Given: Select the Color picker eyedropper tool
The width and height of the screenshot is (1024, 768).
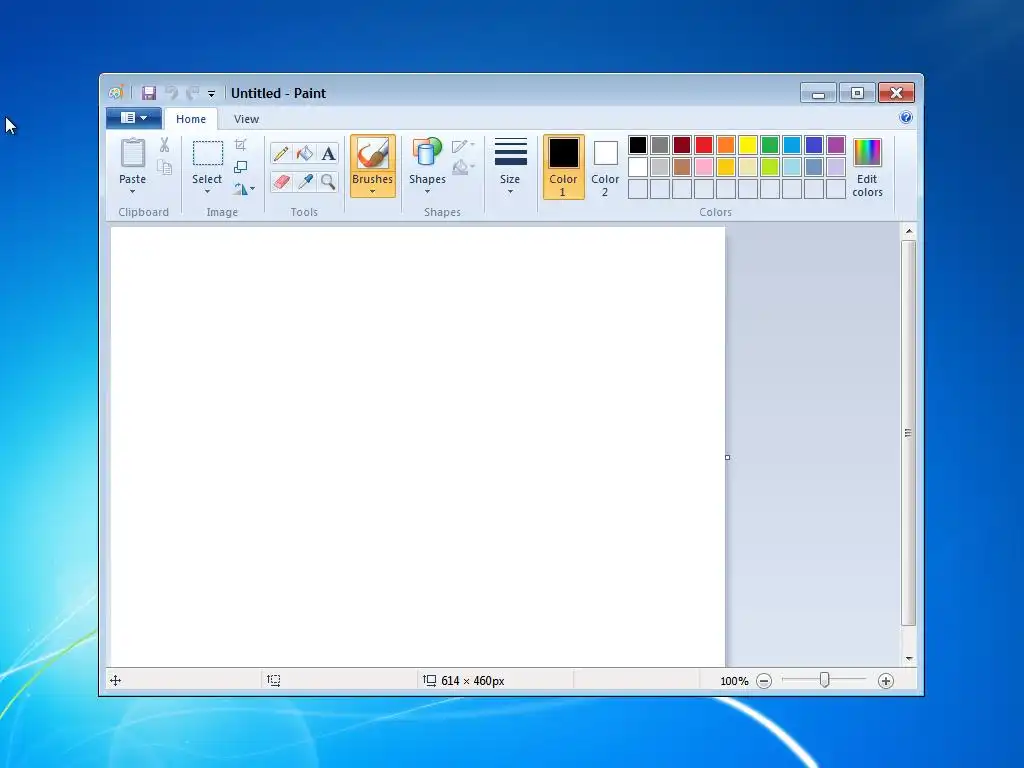Looking at the screenshot, I should [305, 181].
